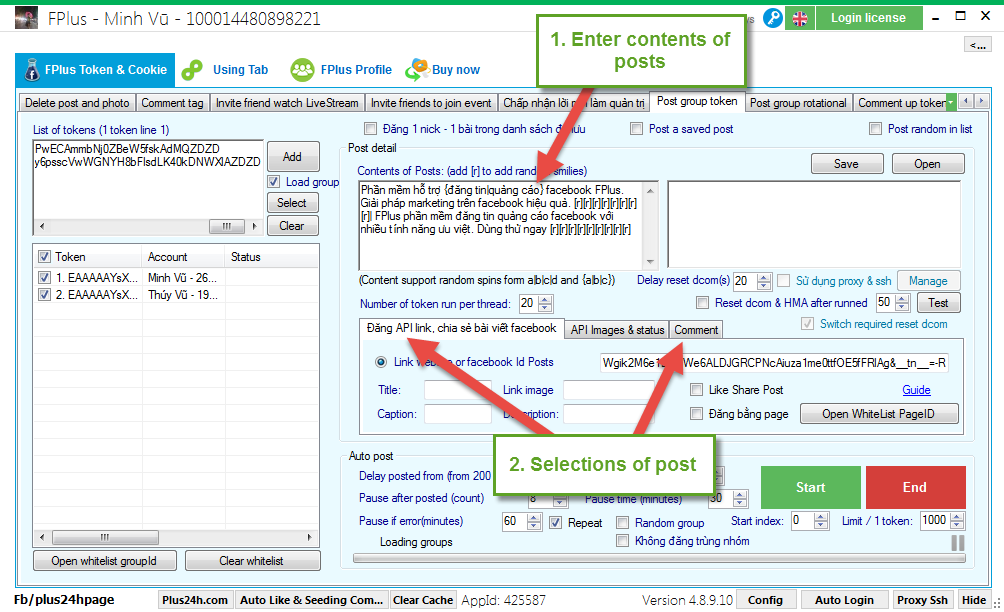Viewport: 1004px width, 612px height.
Task: Click Buy now
Action: (443, 70)
